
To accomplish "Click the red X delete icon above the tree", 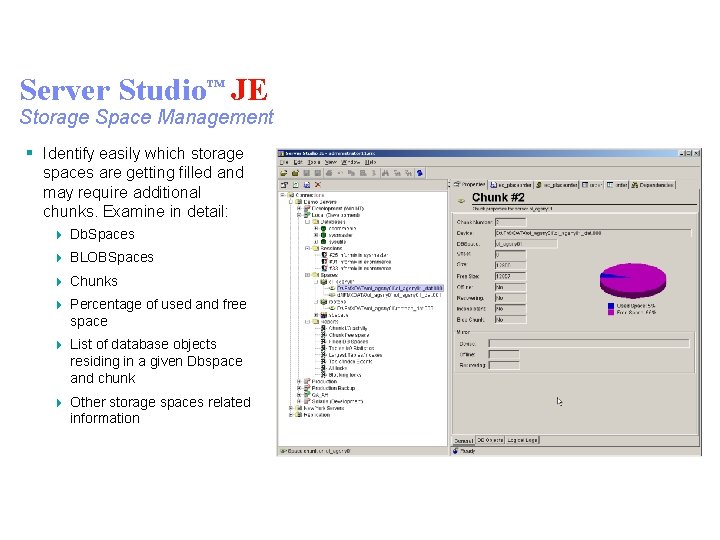I will coord(318,185).
